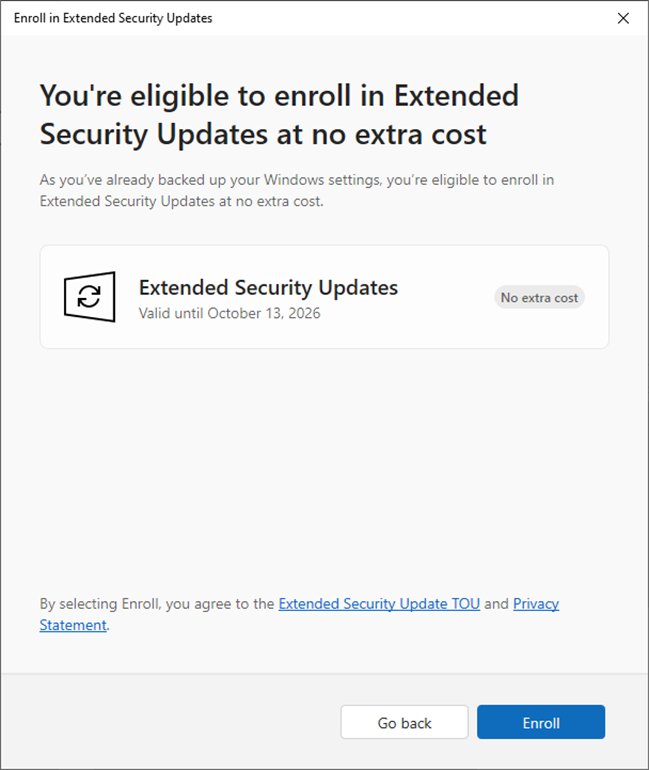
Task: Click the empty footer area left of Go back
Action: pyautogui.click(x=170, y=723)
